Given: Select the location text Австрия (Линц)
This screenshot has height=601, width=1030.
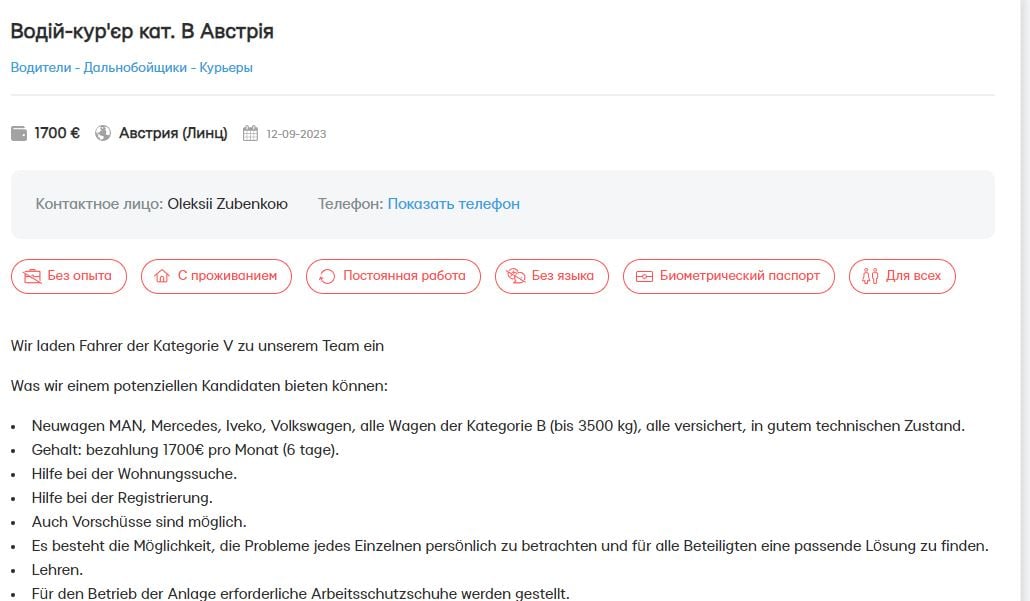Looking at the screenshot, I should click(x=173, y=133).
